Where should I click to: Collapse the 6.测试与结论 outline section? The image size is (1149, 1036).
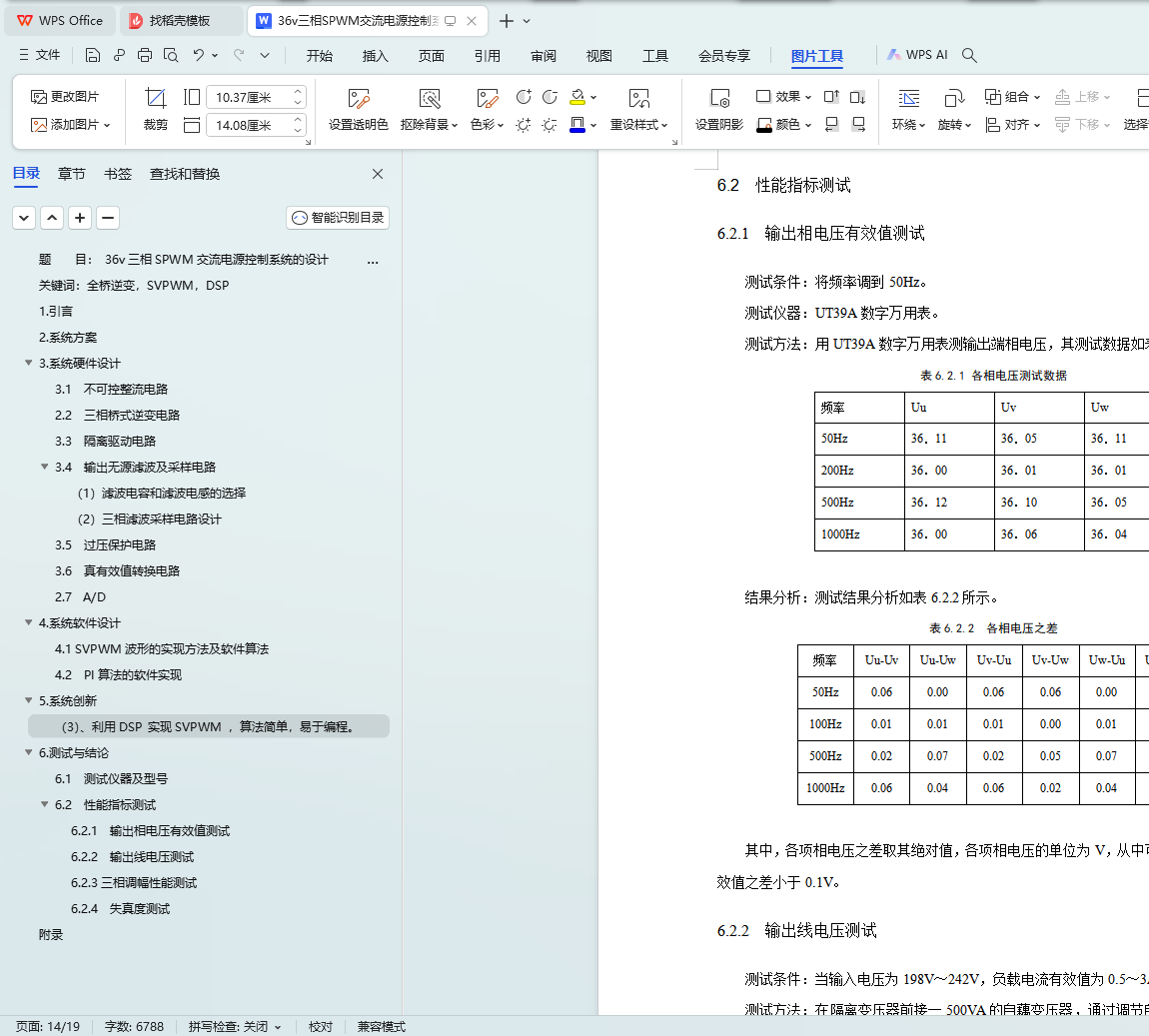(x=29, y=752)
